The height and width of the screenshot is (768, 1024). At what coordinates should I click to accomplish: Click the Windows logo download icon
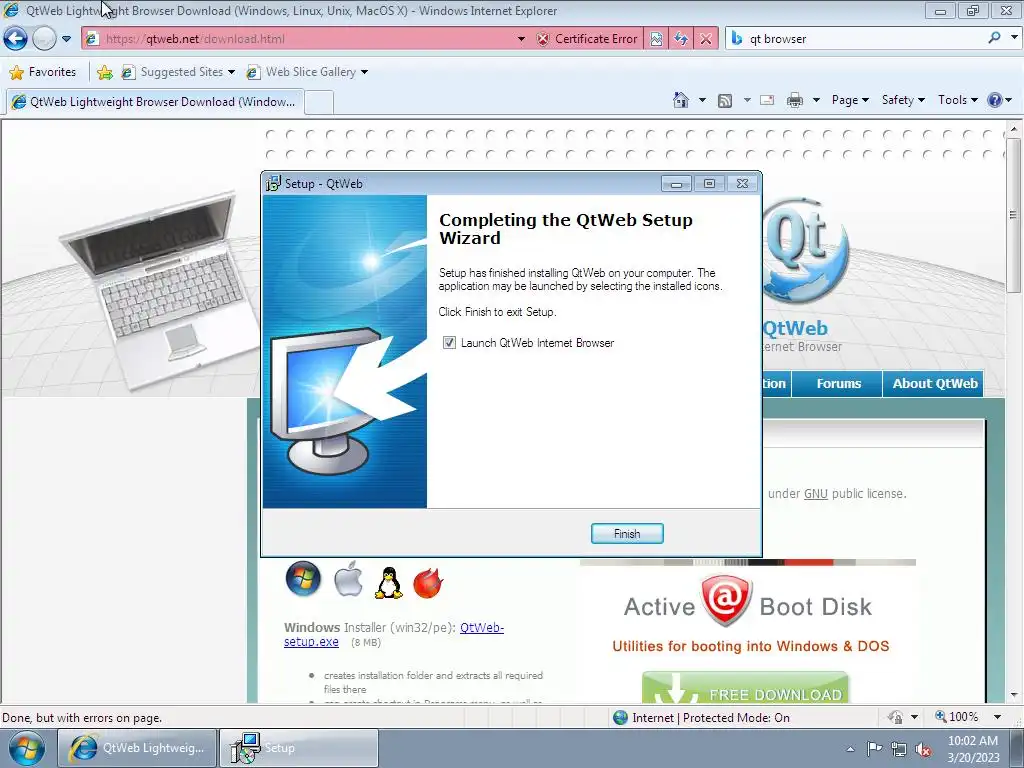point(303,579)
